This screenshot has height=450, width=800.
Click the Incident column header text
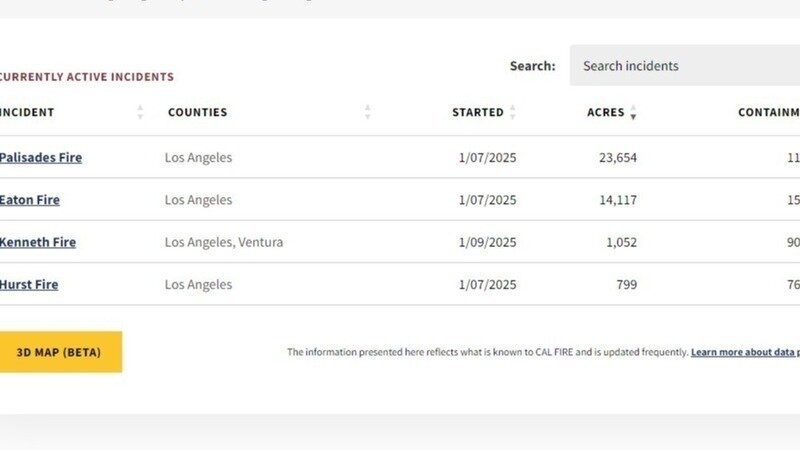point(27,113)
